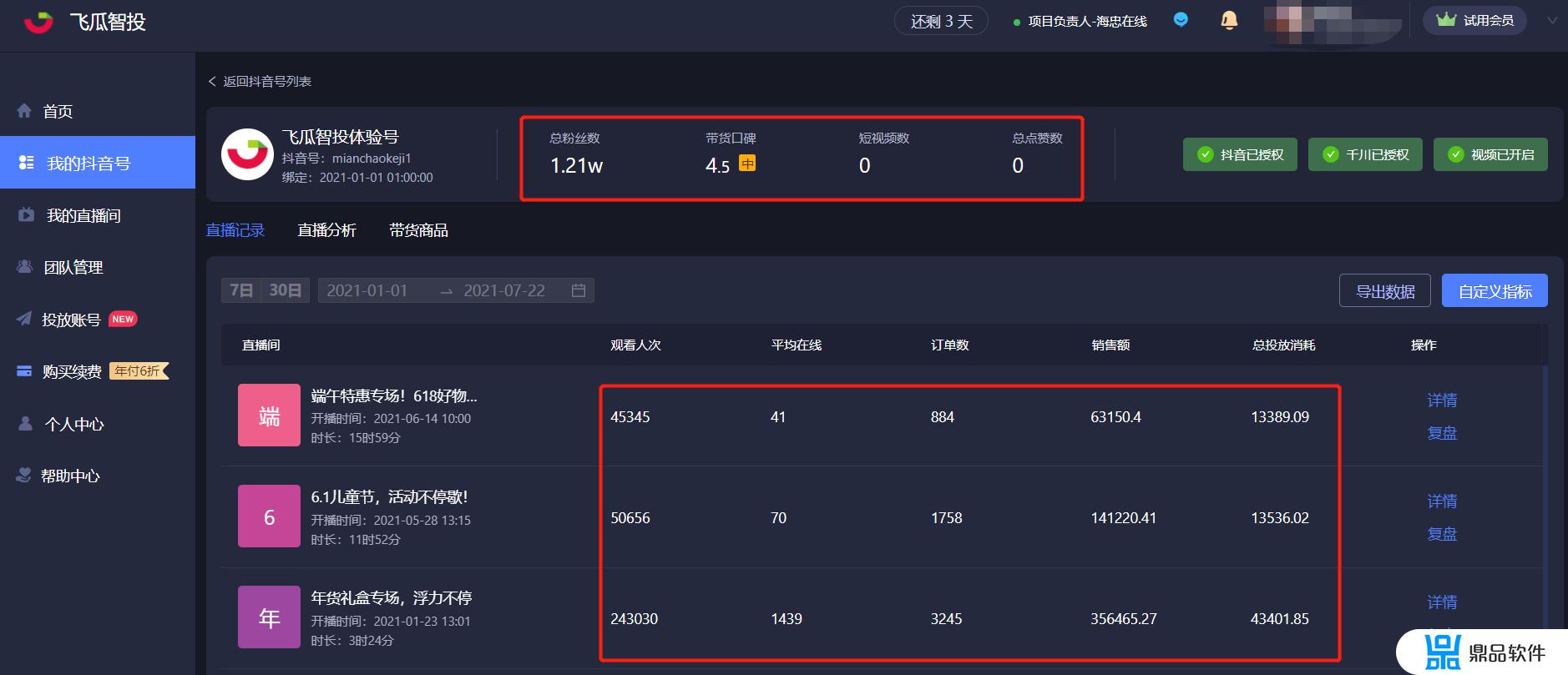Screen dimensions: 1568x675
Task: Click the 试用会员 crown badge
Action: (x=1474, y=20)
